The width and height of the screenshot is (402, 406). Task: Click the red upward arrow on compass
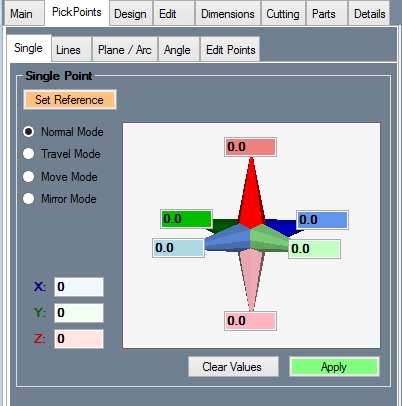252,193
